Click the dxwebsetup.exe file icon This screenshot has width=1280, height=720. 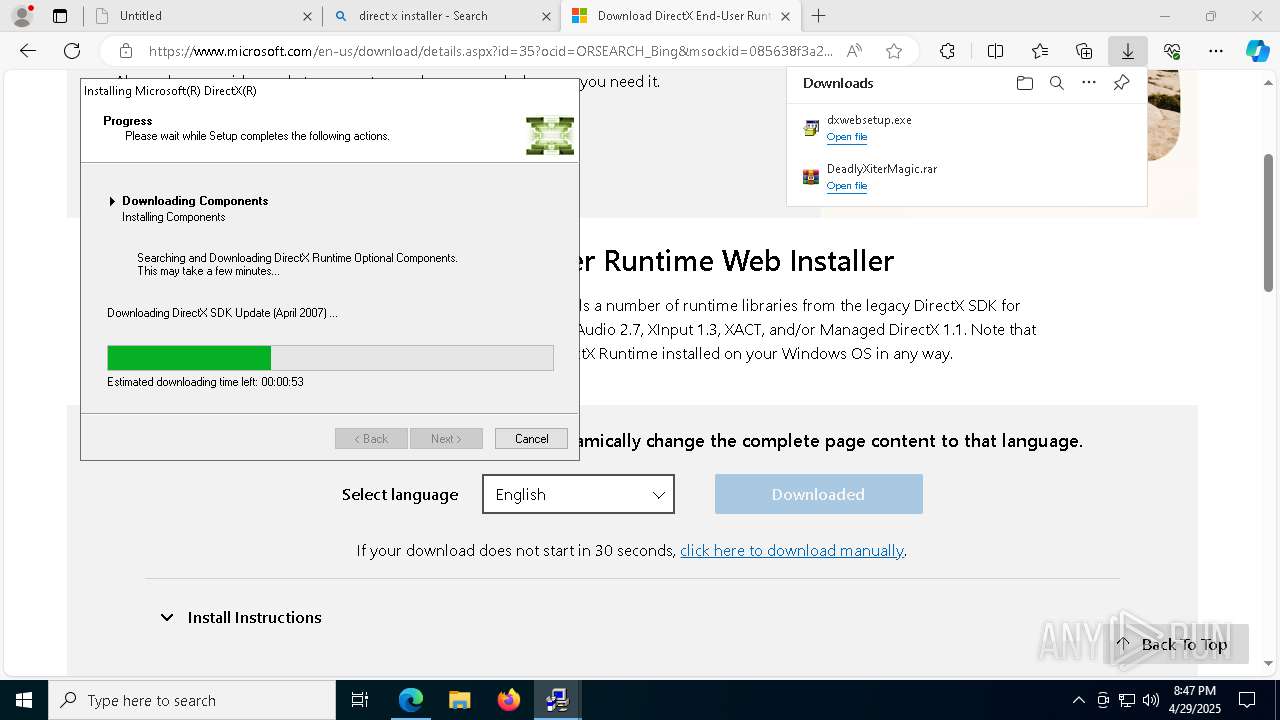[811, 128]
